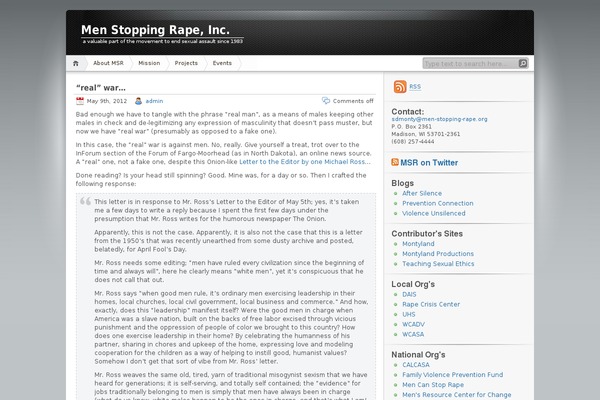Email sdmonty@men-stopping-rape.org
Screen dimensions: 600x400
[439, 119]
